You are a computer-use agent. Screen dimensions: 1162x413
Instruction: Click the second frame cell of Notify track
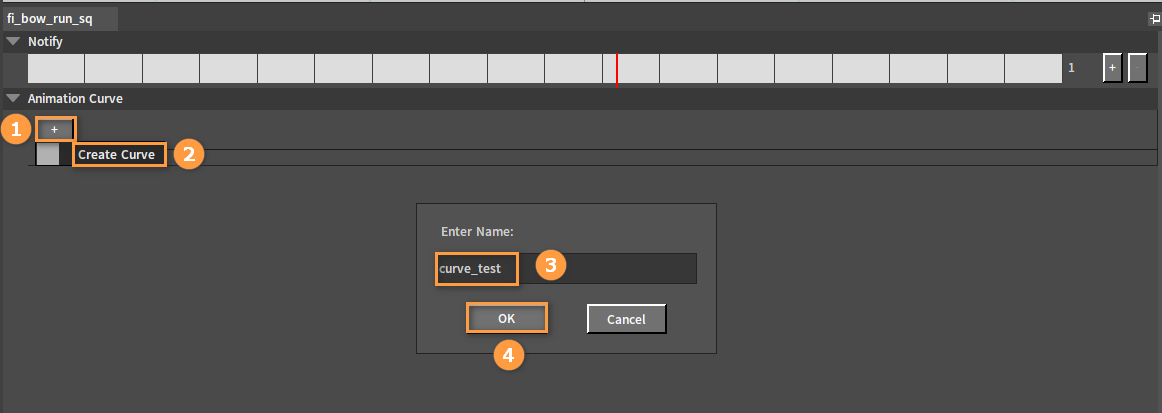coord(113,67)
